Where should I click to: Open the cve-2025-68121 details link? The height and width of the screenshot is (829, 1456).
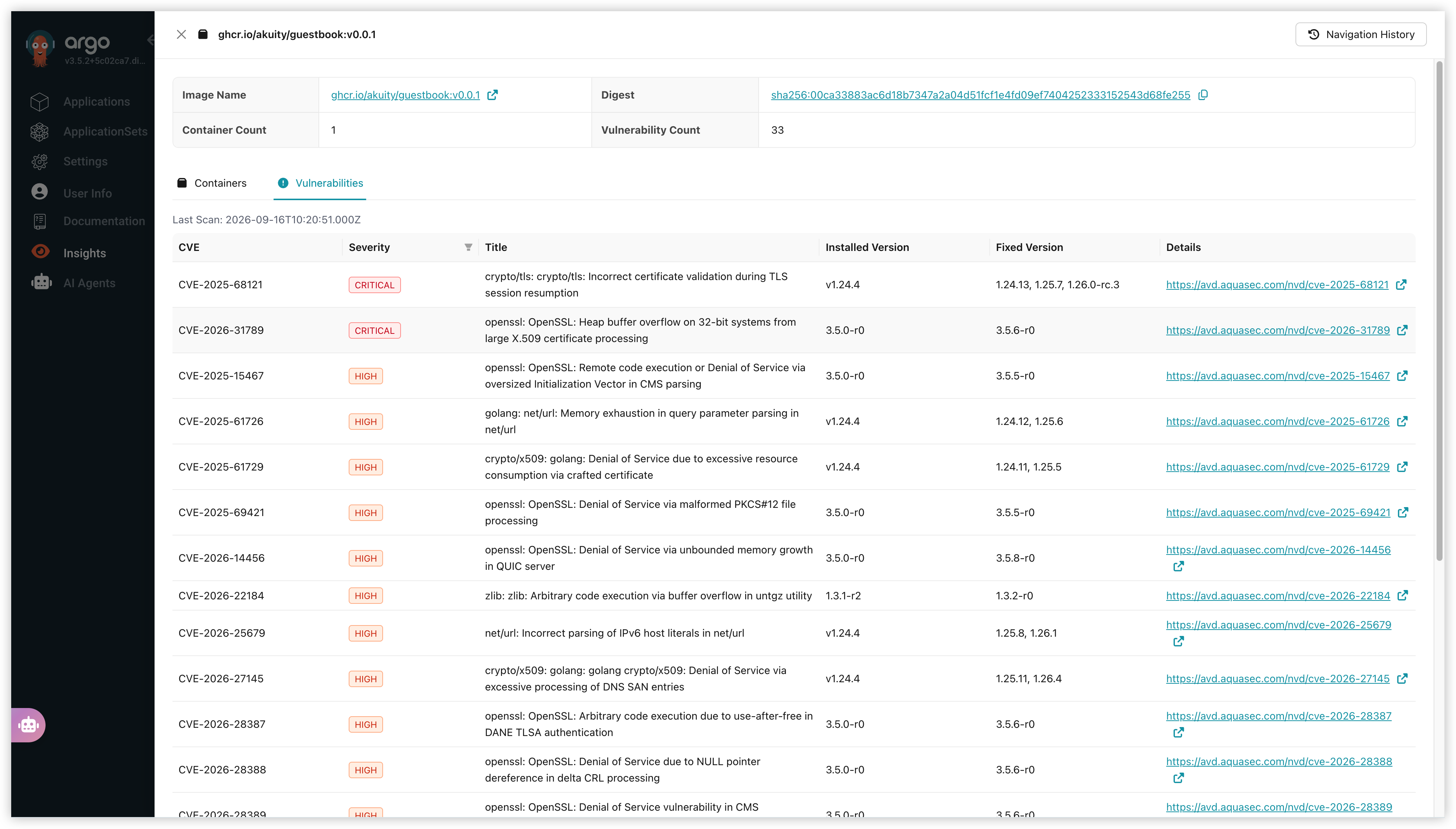1277,285
